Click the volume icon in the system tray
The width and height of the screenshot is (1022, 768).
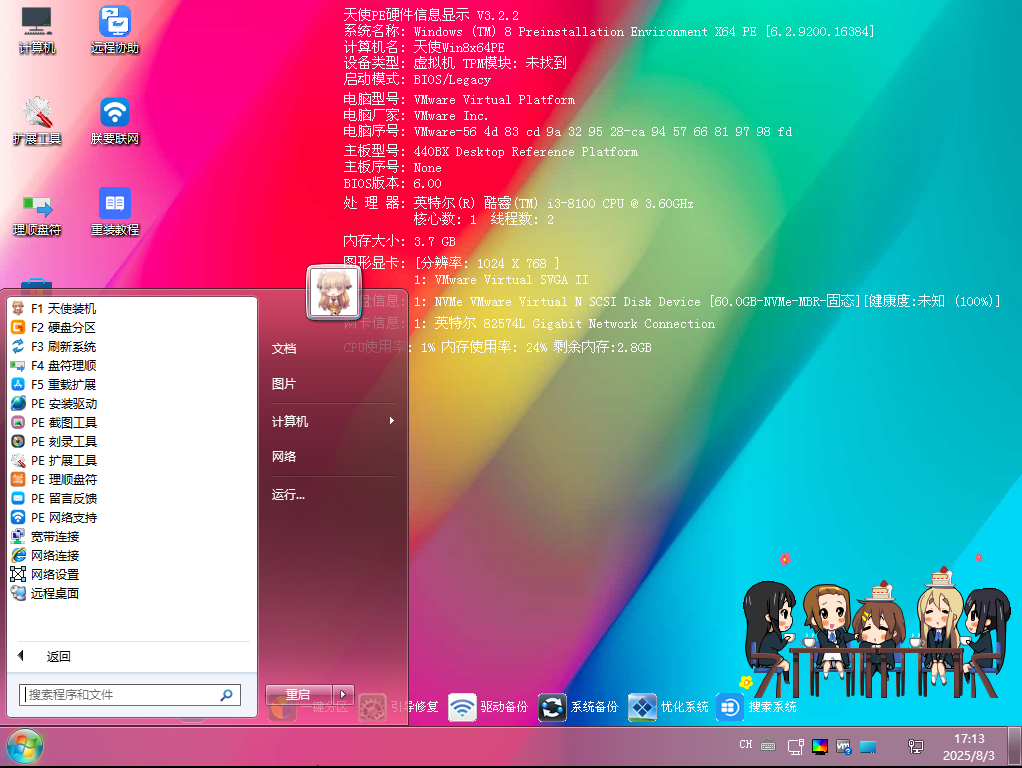click(x=866, y=746)
